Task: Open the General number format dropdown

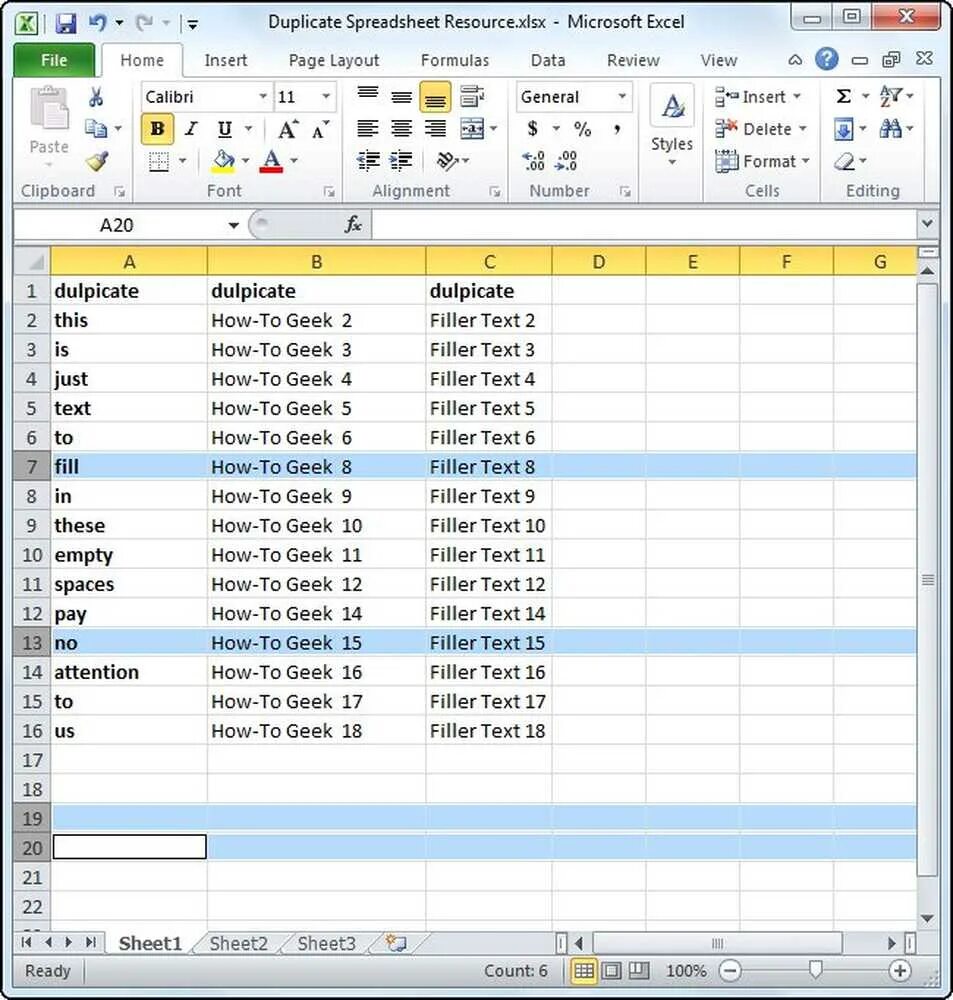Action: 622,96
